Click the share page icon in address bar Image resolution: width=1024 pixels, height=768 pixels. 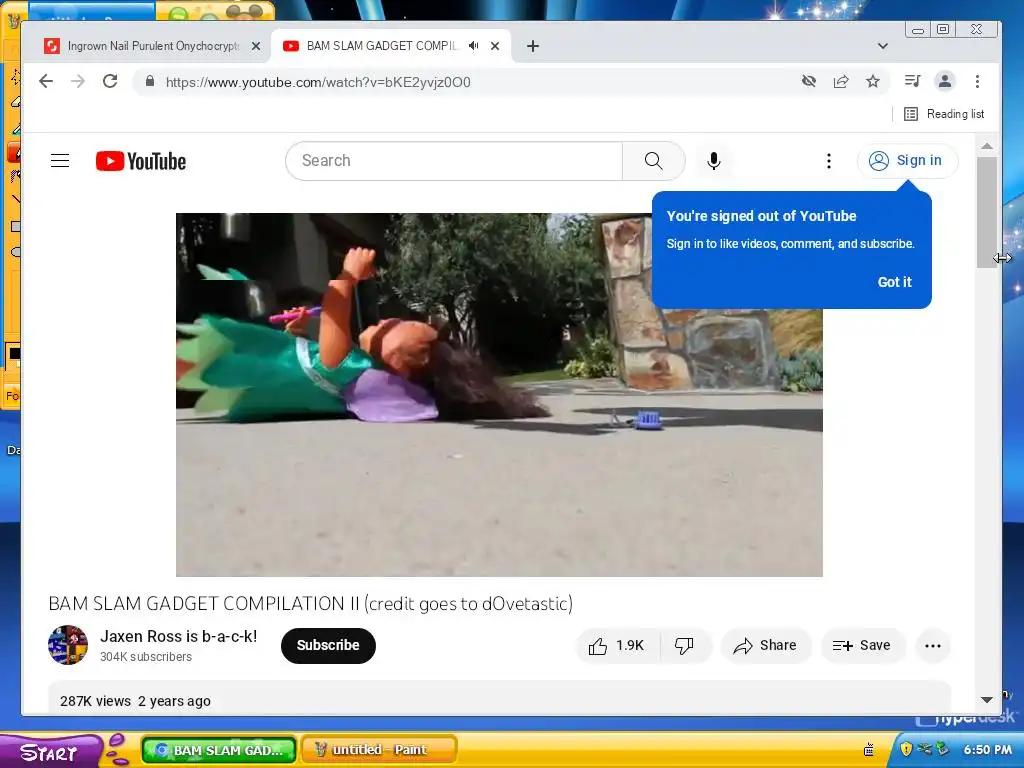841,82
